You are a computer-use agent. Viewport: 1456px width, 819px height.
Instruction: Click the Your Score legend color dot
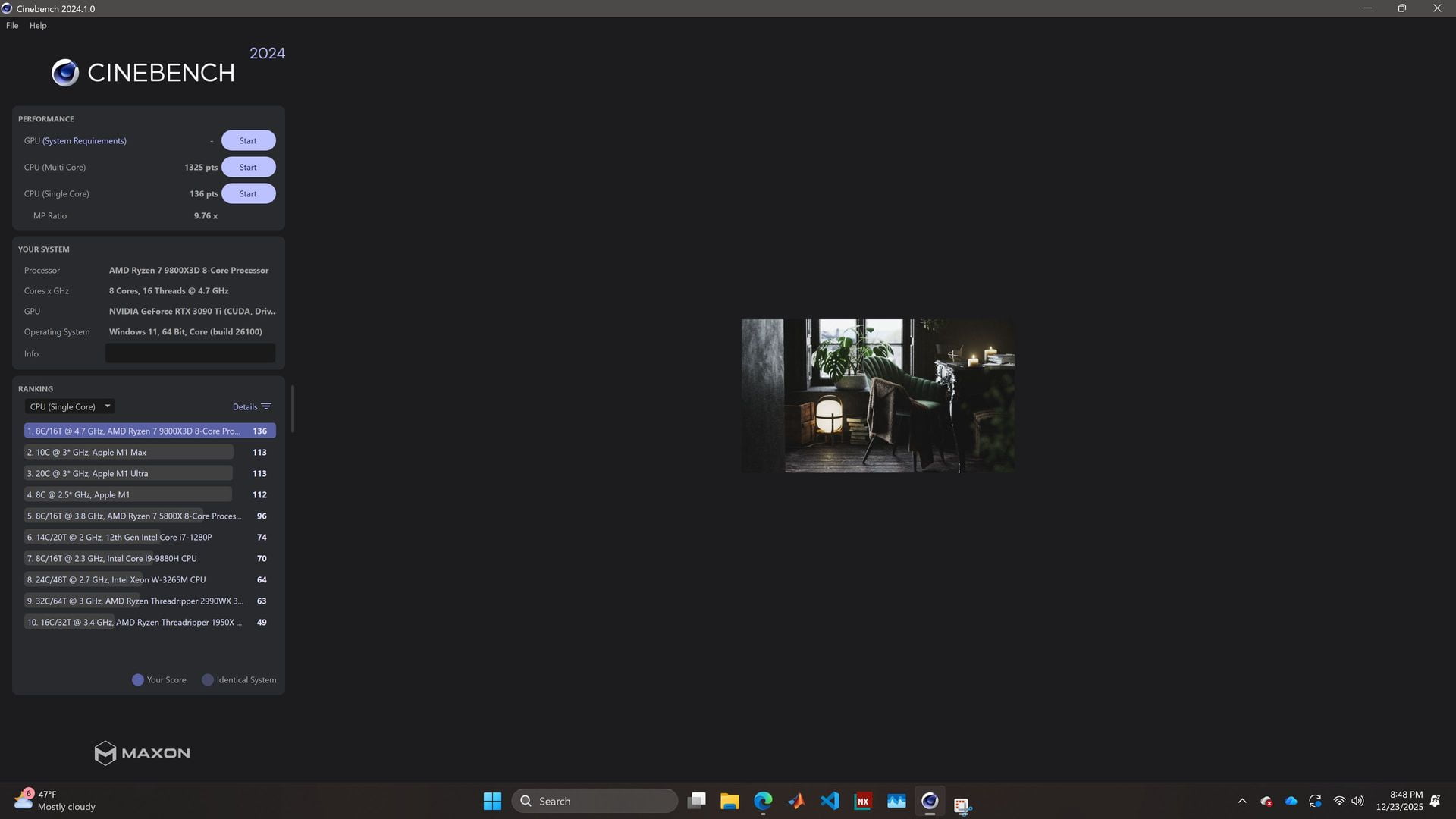138,679
